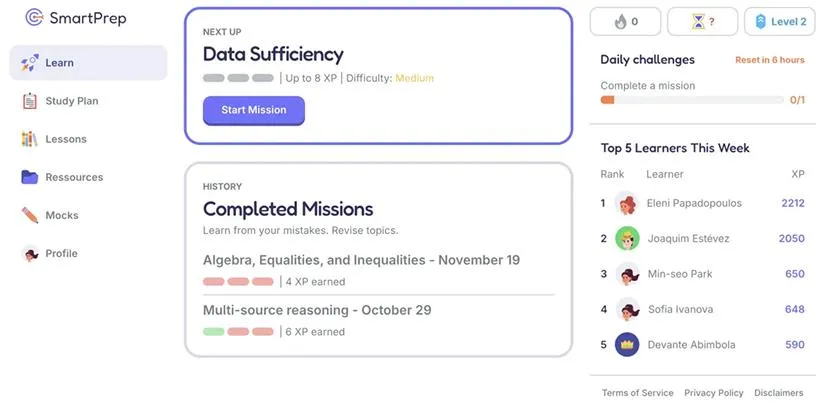This screenshot has width=828, height=414.
Task: Click the Ressources folder icon
Action: pos(29,177)
